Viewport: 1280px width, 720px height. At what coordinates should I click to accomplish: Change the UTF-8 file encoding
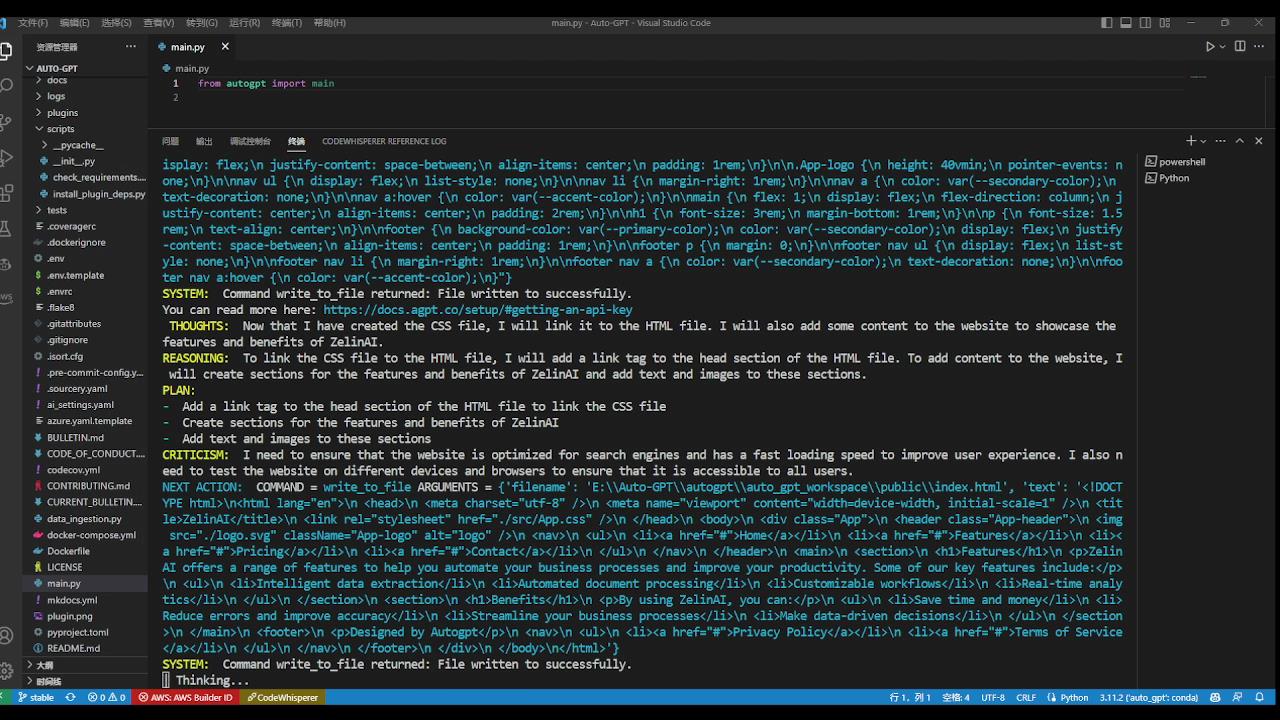coord(993,697)
